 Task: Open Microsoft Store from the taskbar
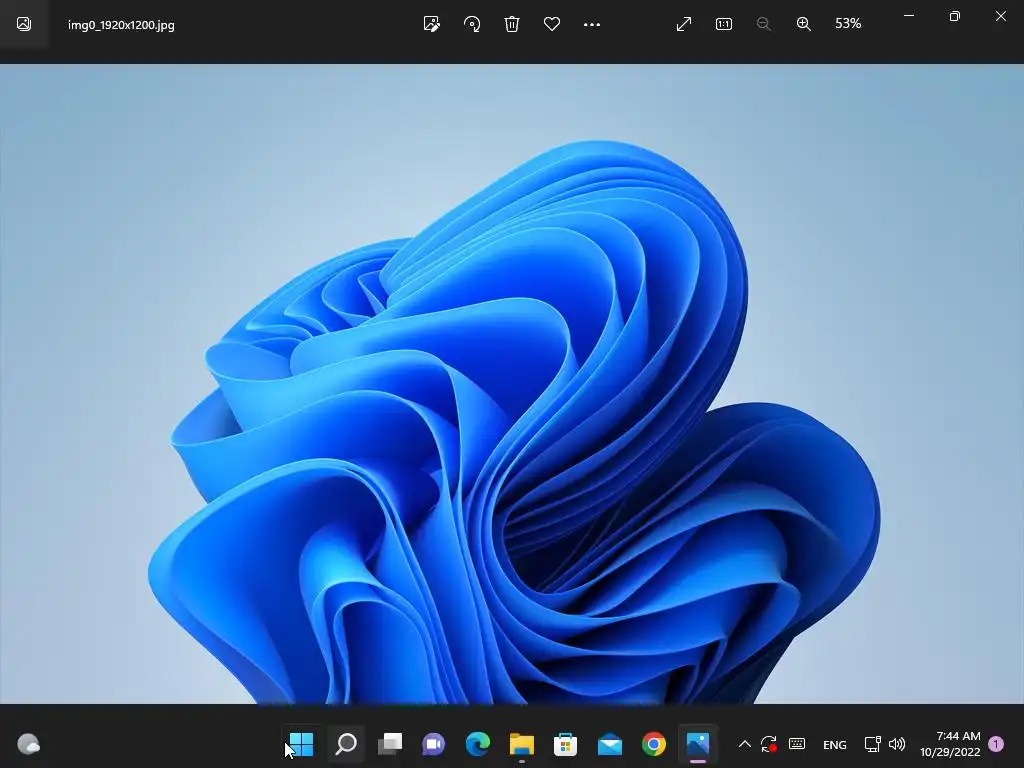pos(566,744)
